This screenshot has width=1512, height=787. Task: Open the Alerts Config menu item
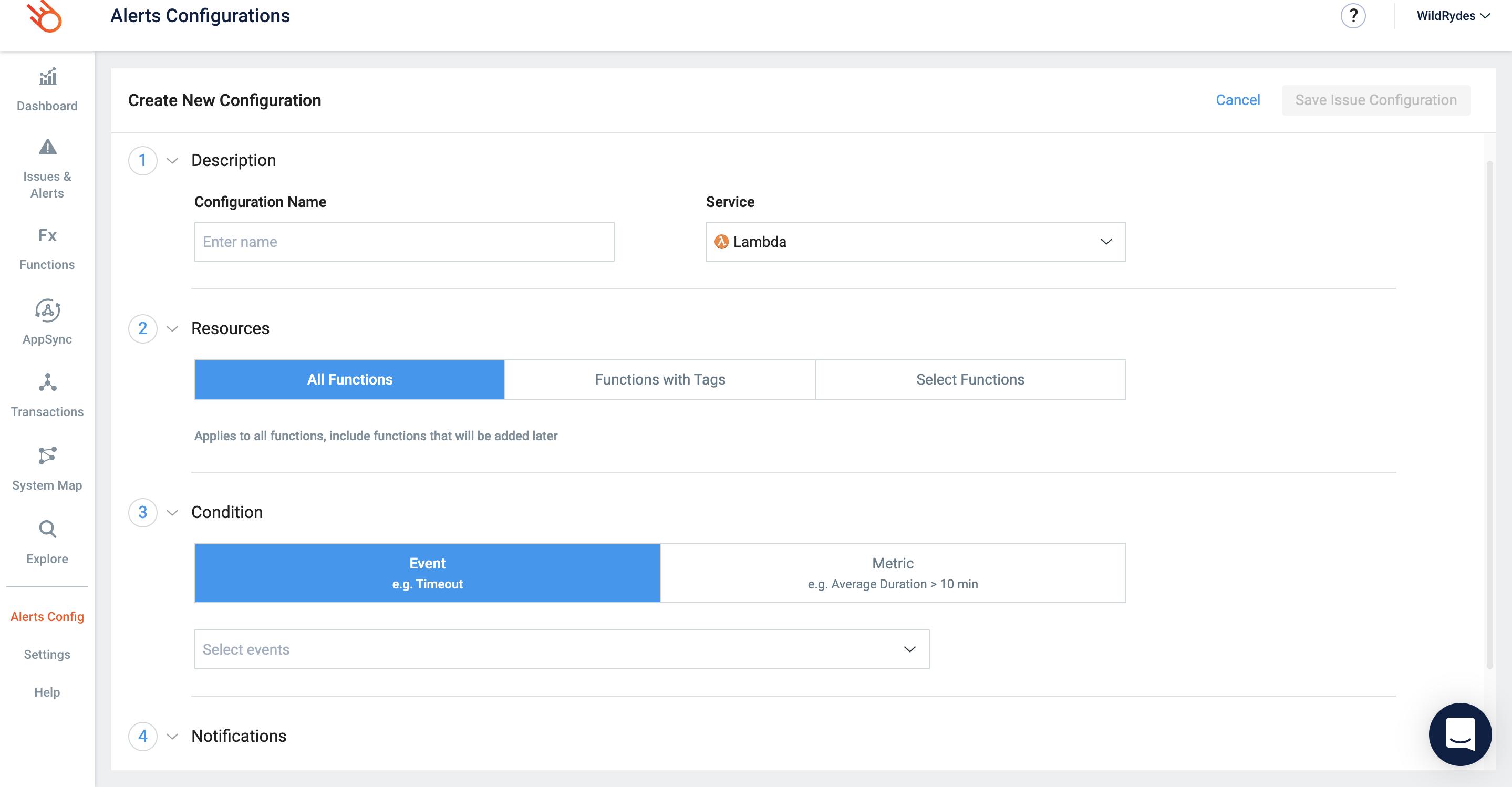tap(47, 616)
